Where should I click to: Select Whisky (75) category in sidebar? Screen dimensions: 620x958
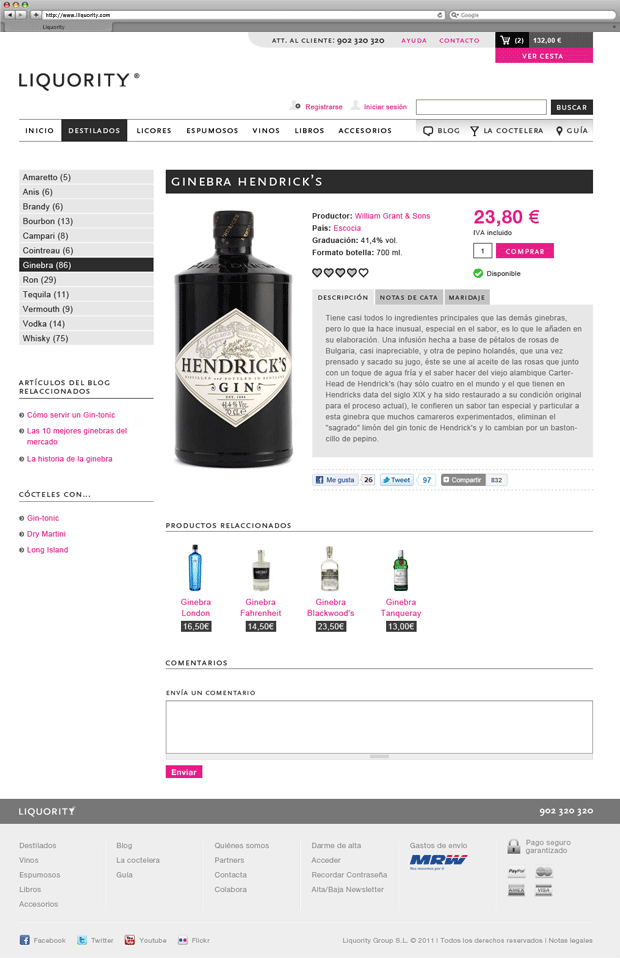(86, 338)
